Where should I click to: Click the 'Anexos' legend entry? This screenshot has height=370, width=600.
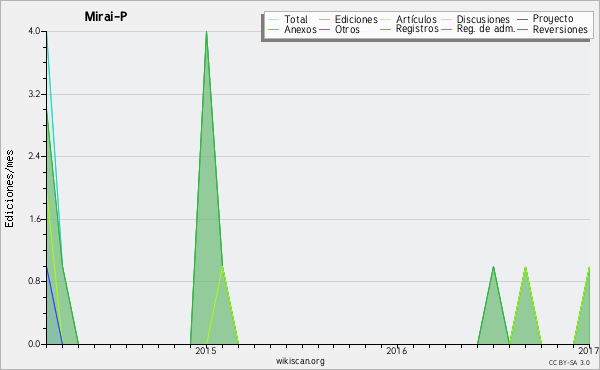click(300, 29)
